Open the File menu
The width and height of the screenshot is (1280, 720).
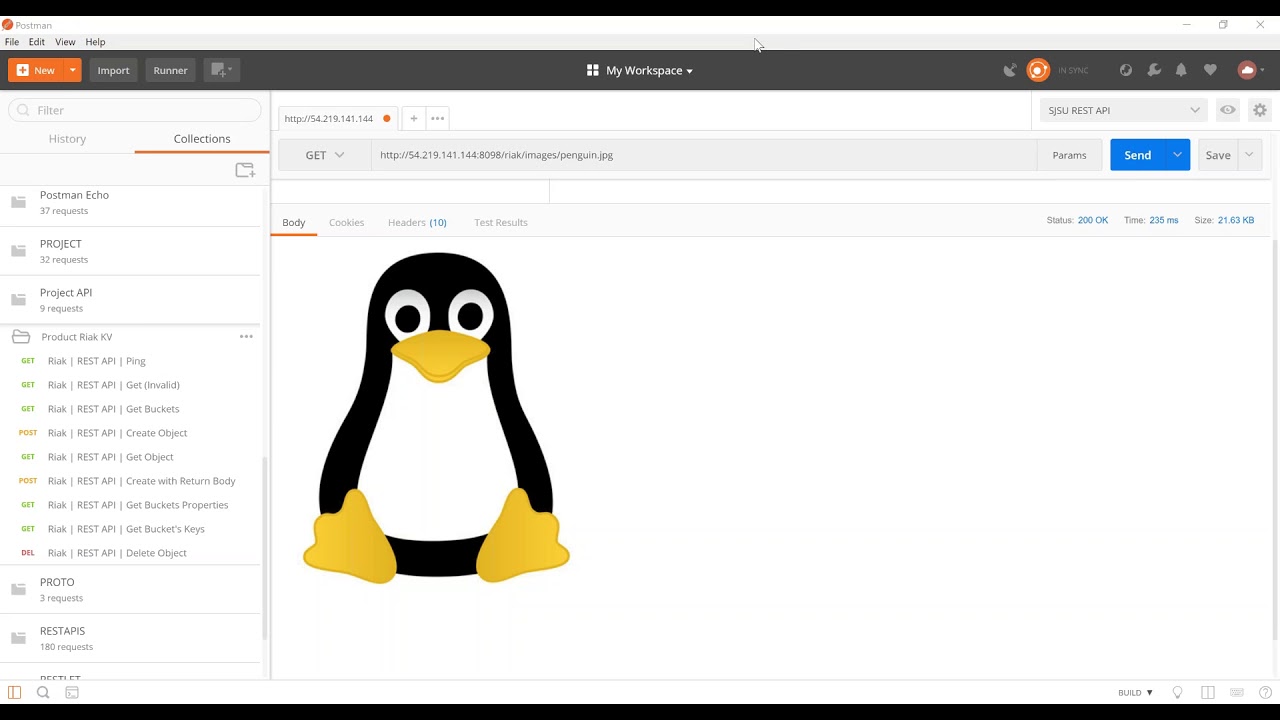click(12, 42)
